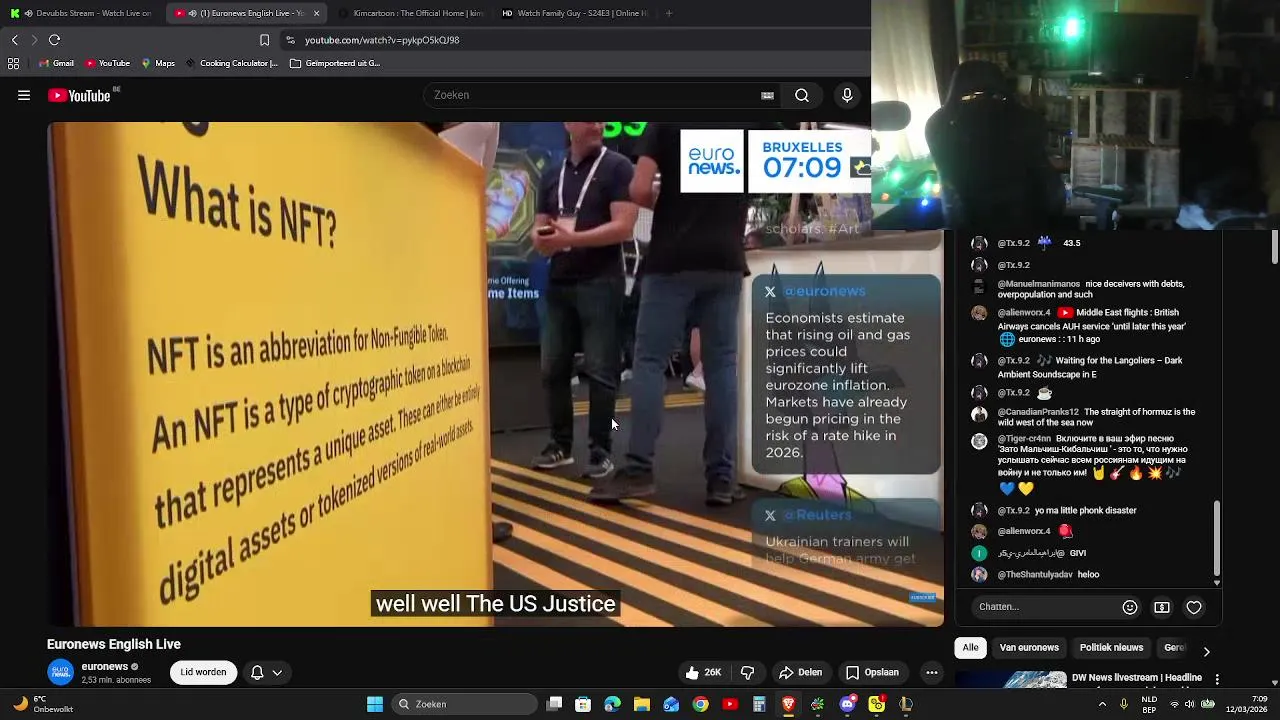Open Discord from the taskbar
The height and width of the screenshot is (720, 1280).
click(848, 704)
